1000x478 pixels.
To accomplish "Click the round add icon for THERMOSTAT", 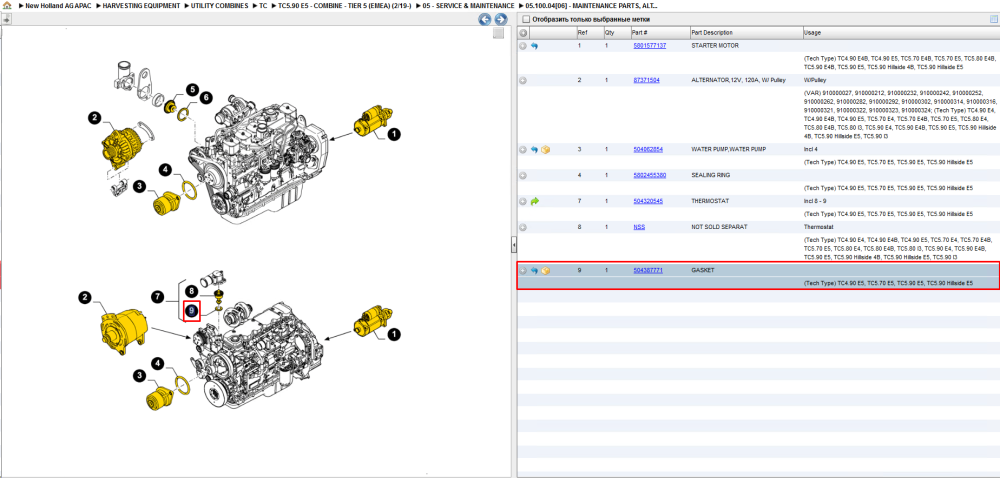I will (523, 201).
